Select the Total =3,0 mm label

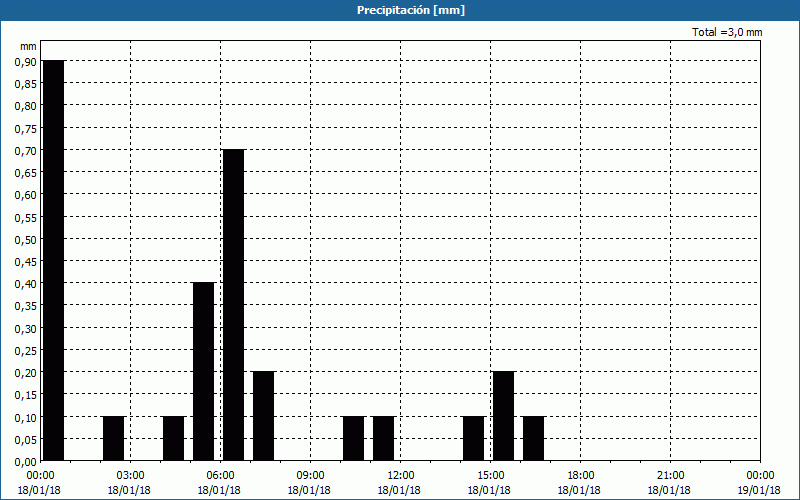[727, 32]
